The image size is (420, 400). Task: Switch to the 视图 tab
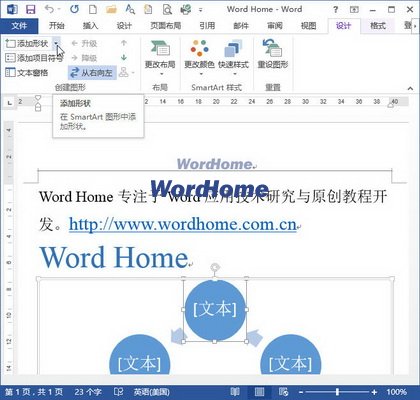pos(308,26)
